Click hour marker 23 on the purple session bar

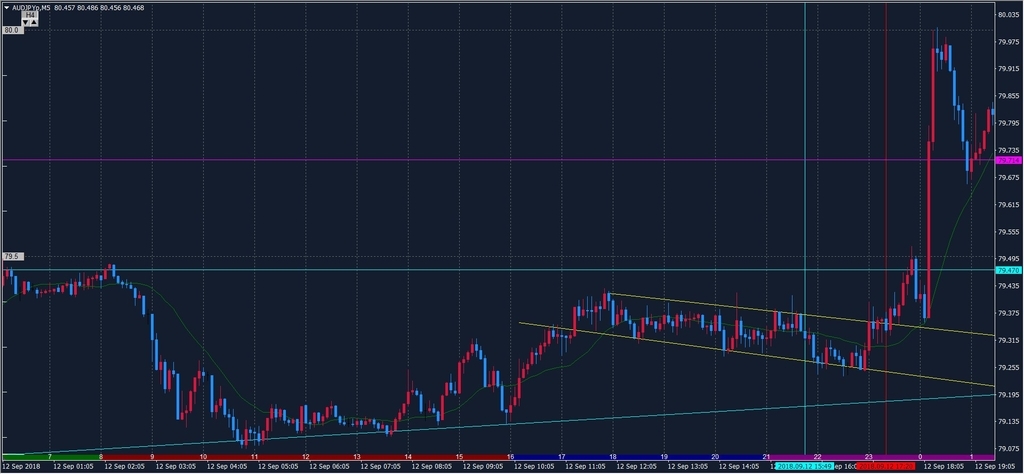tap(868, 456)
